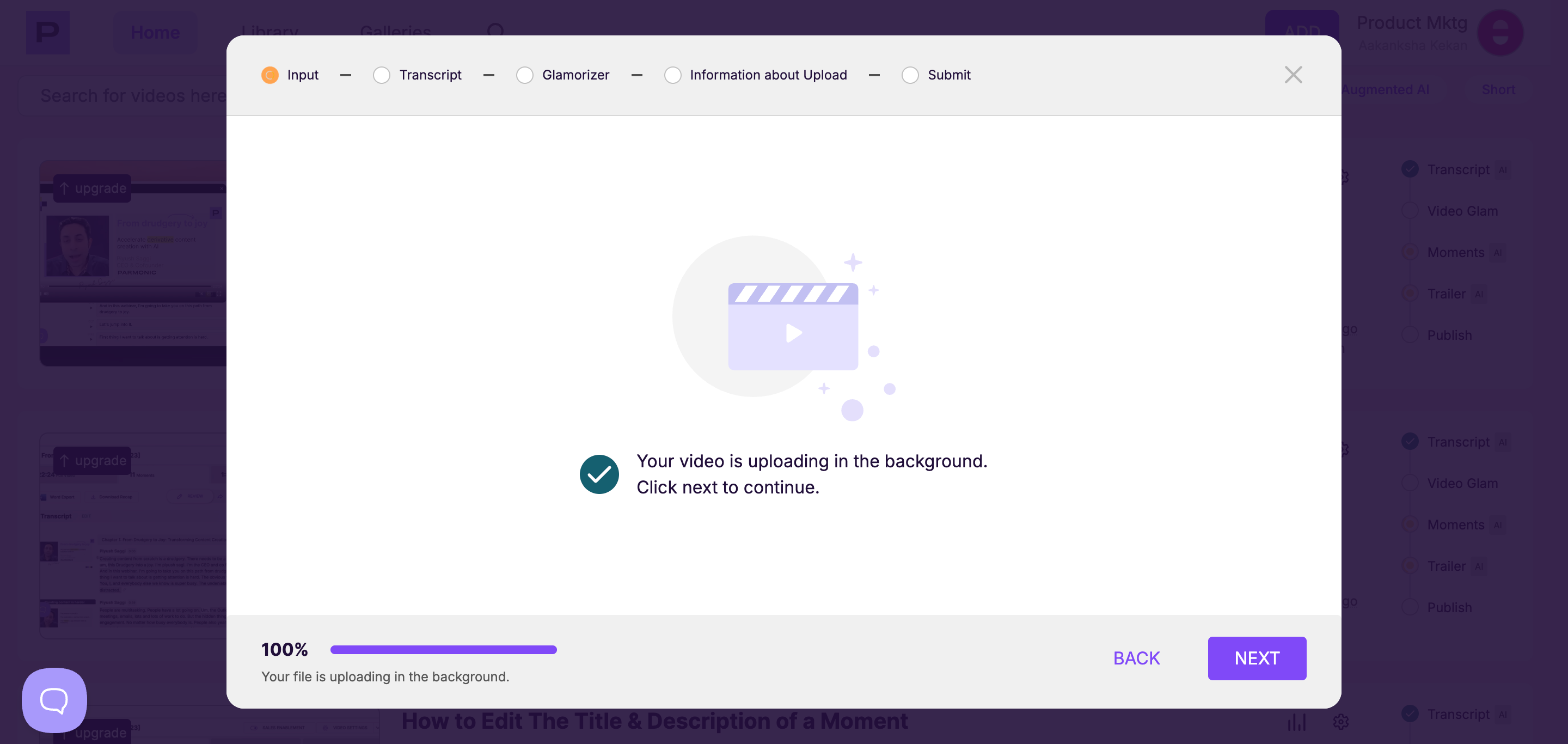Click the ADD button in top bar
1568x744 pixels.
pos(1301,31)
